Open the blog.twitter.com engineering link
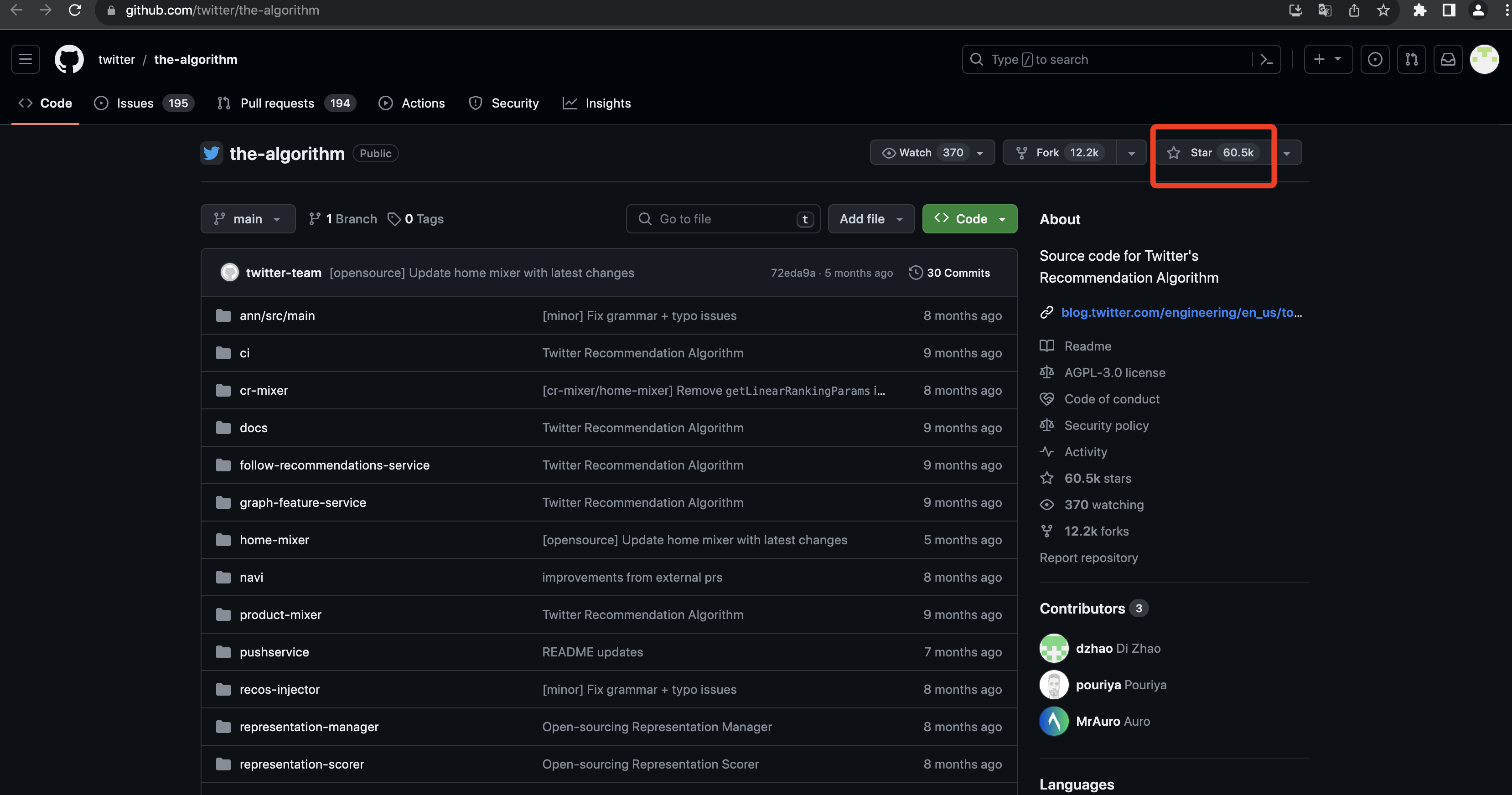This screenshot has height=795, width=1512. [1181, 312]
